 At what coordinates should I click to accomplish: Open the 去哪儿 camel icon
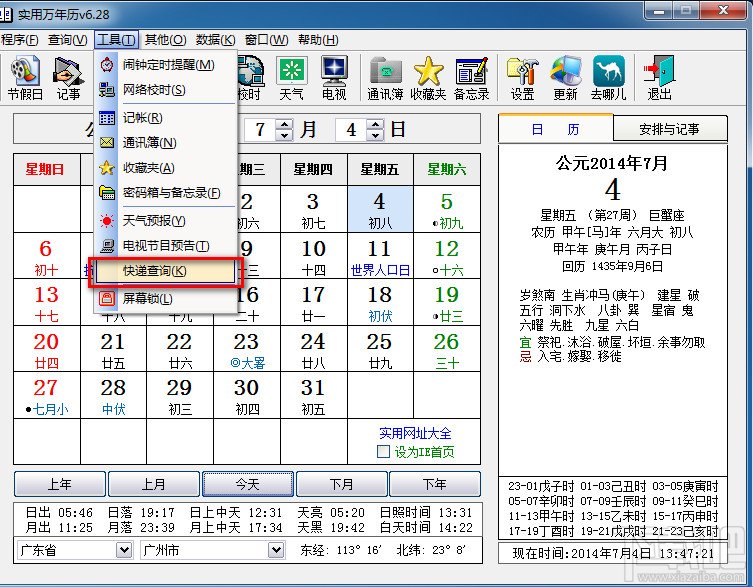608,78
